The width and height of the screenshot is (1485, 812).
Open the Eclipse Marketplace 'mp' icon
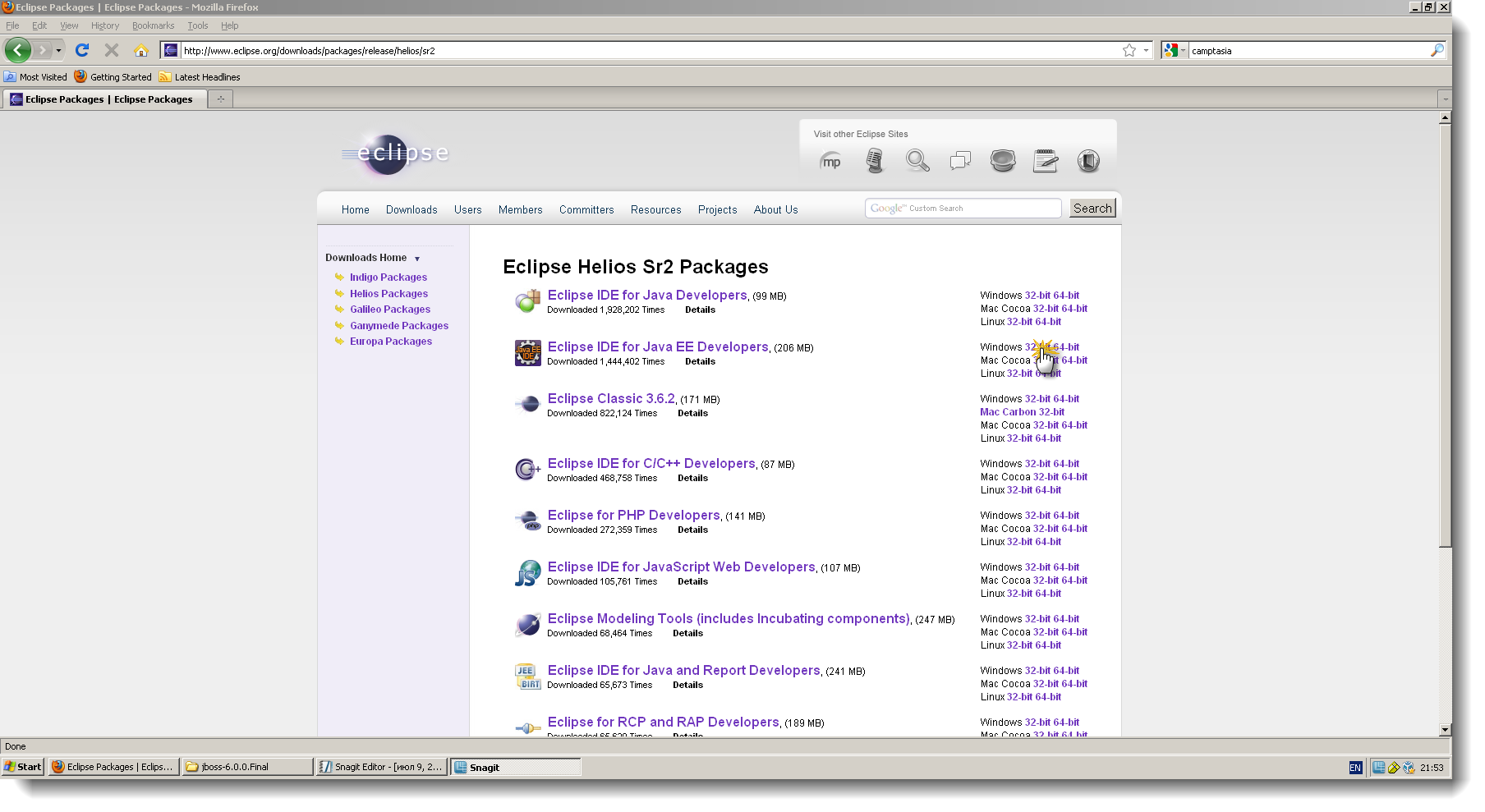tap(831, 161)
